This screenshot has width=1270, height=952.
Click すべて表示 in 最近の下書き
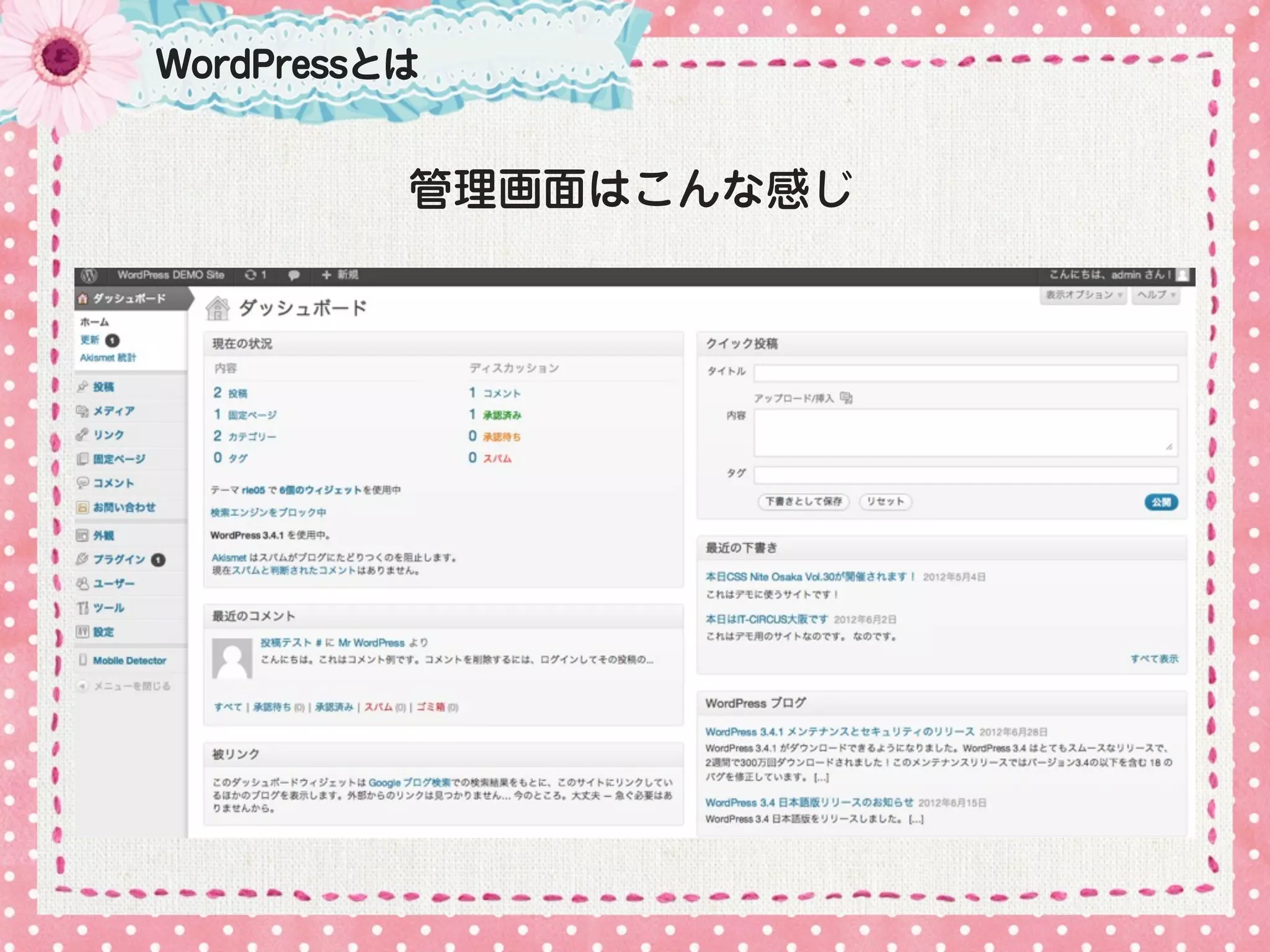(1154, 658)
